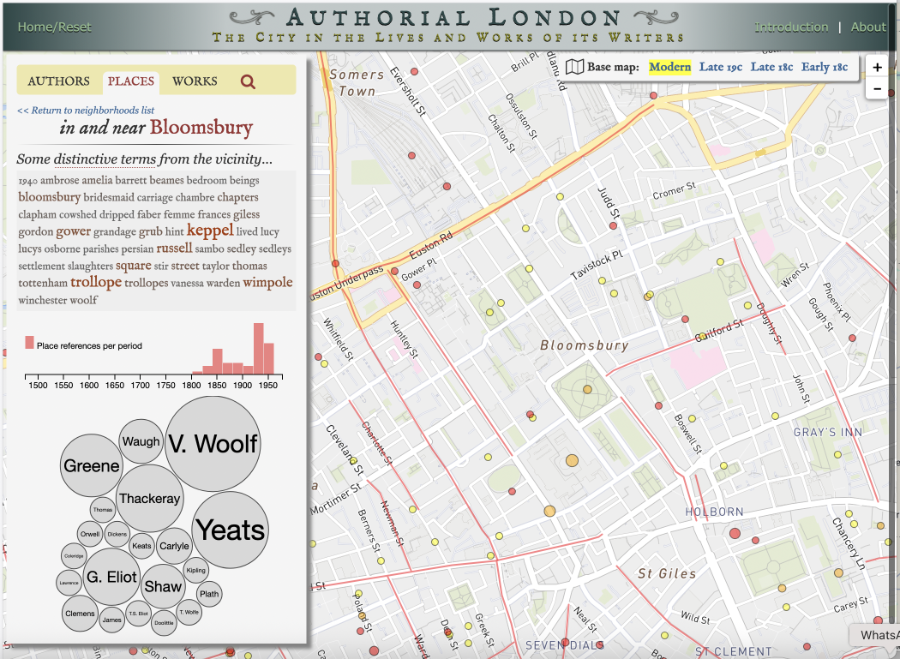Select the Yeats author bubble
Viewport: 900px width, 659px height.
(x=230, y=530)
